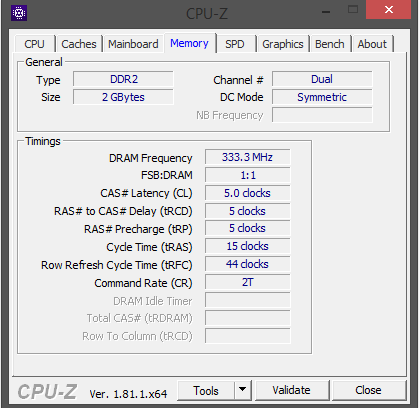Click the 333.3 MHz DRAM Frequency value

(247, 157)
